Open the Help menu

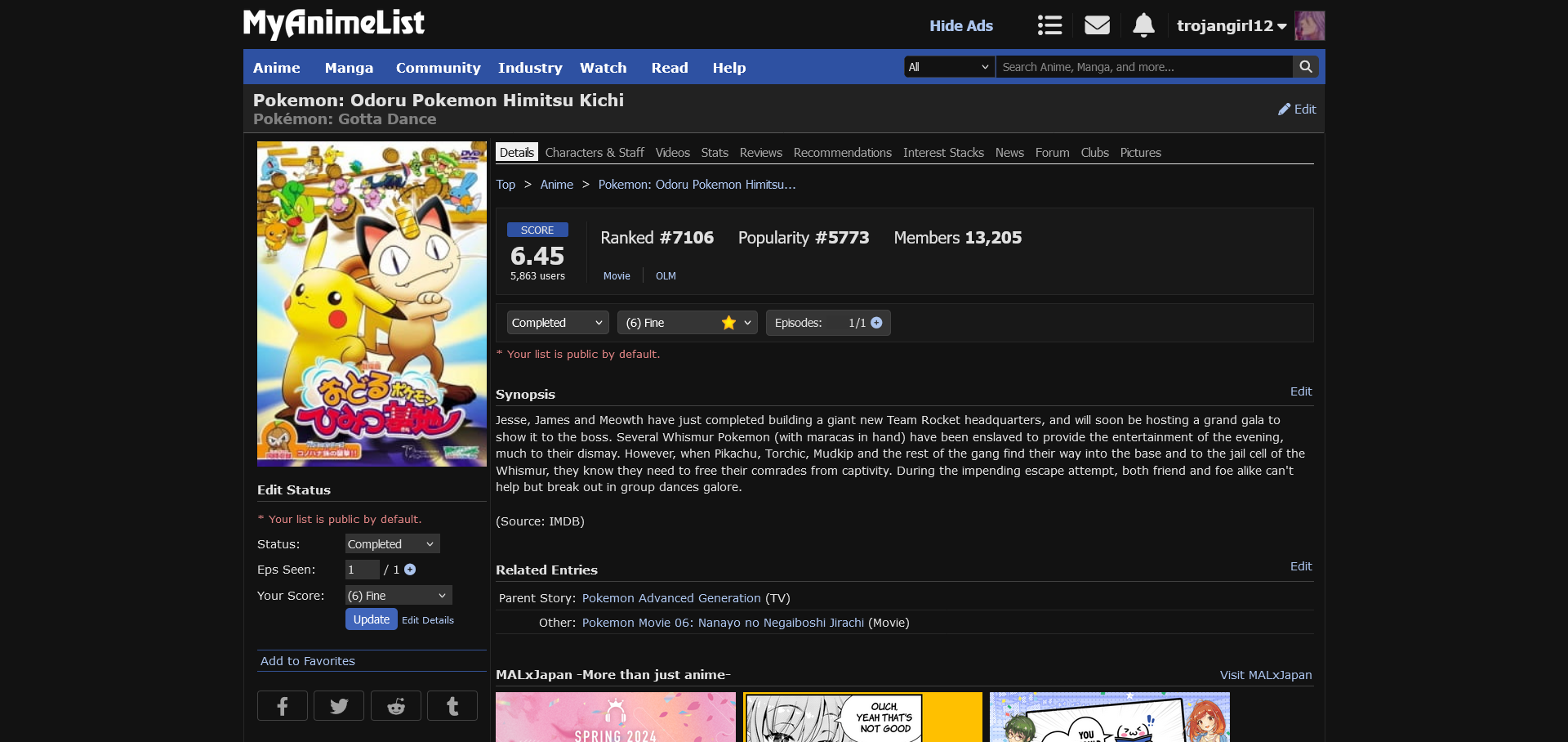729,68
